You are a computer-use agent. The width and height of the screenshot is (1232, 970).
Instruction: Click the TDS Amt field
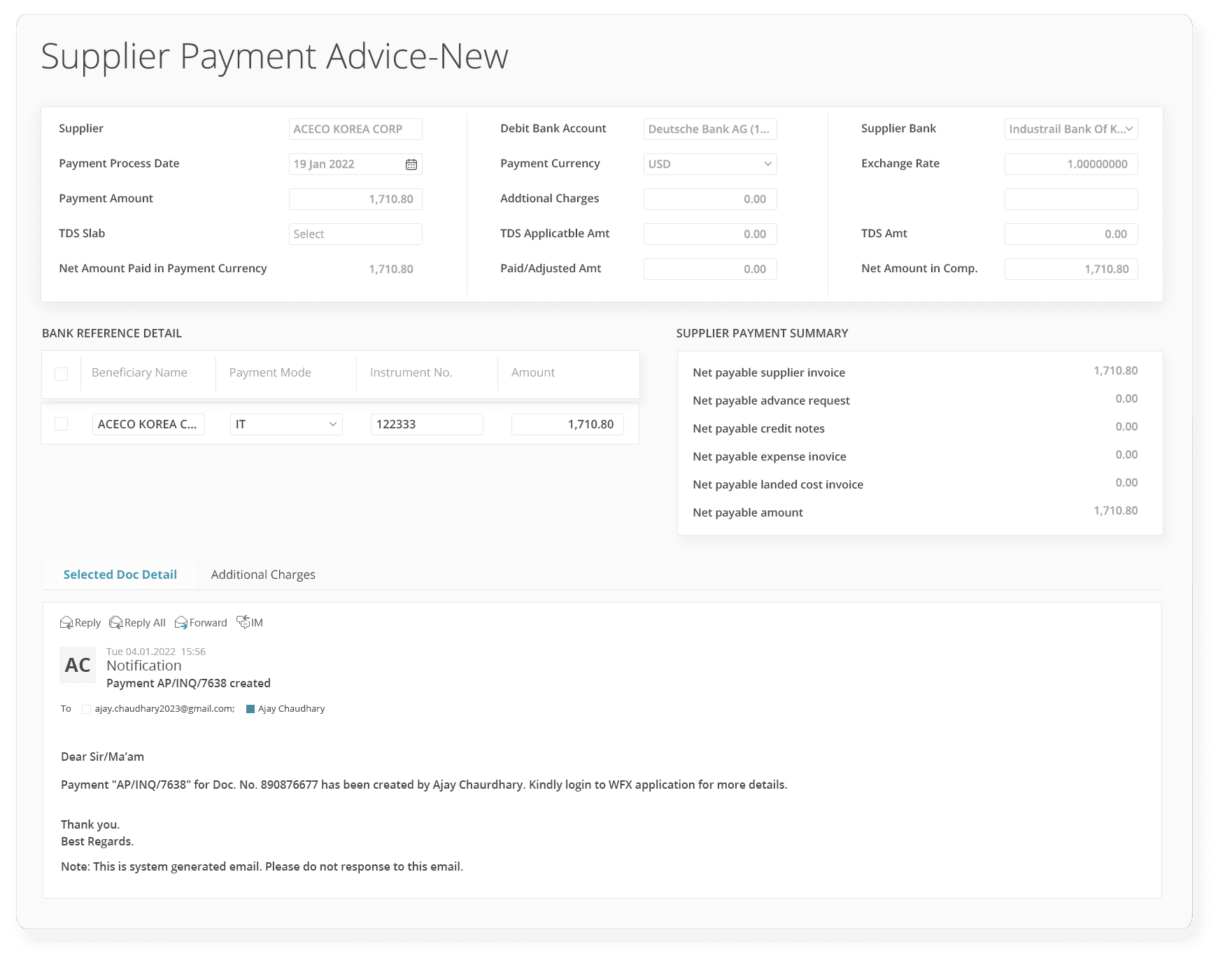pyautogui.click(x=1071, y=234)
